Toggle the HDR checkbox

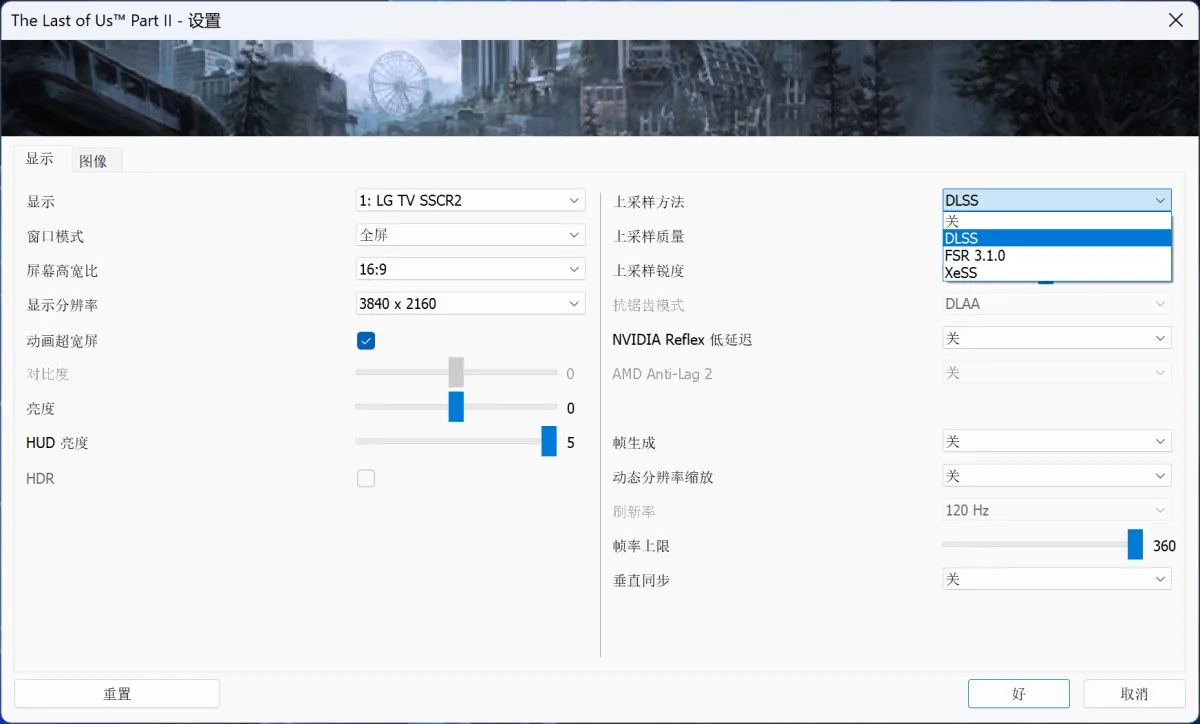[x=366, y=478]
